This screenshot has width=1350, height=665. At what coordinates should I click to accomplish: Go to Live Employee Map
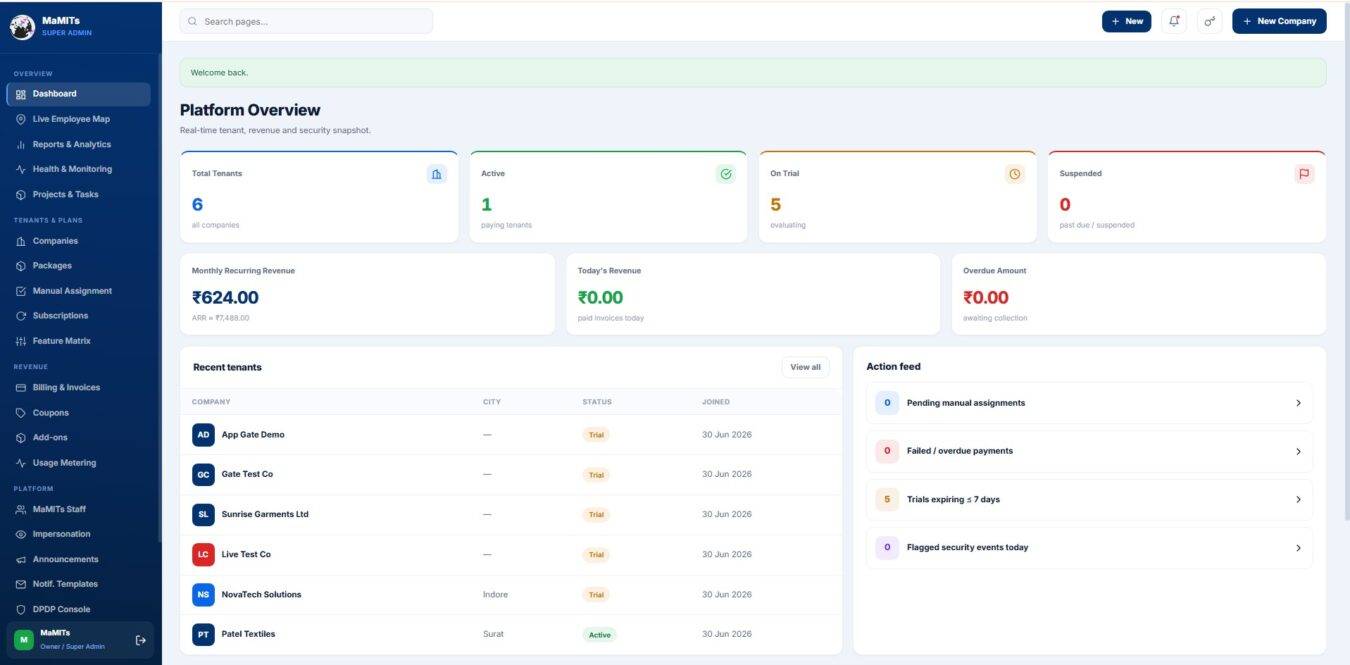pos(78,119)
